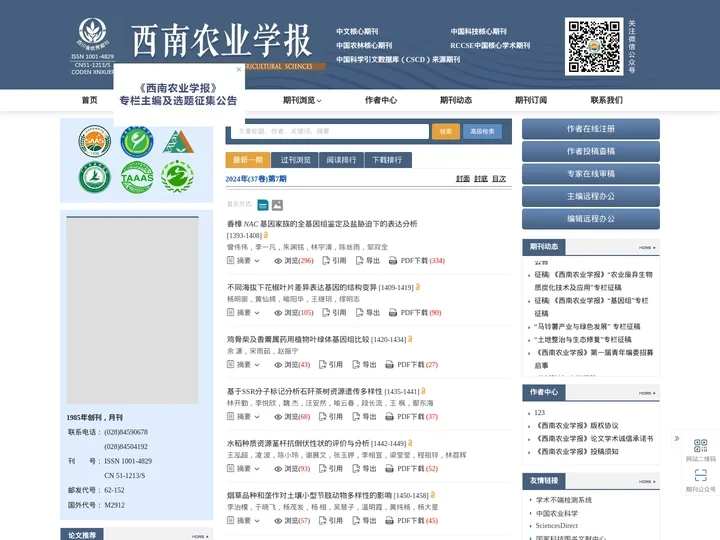This screenshot has width=720, height=540.
Task: Expand abstract of SSR 石阡茶树 article
Action: click(243, 416)
